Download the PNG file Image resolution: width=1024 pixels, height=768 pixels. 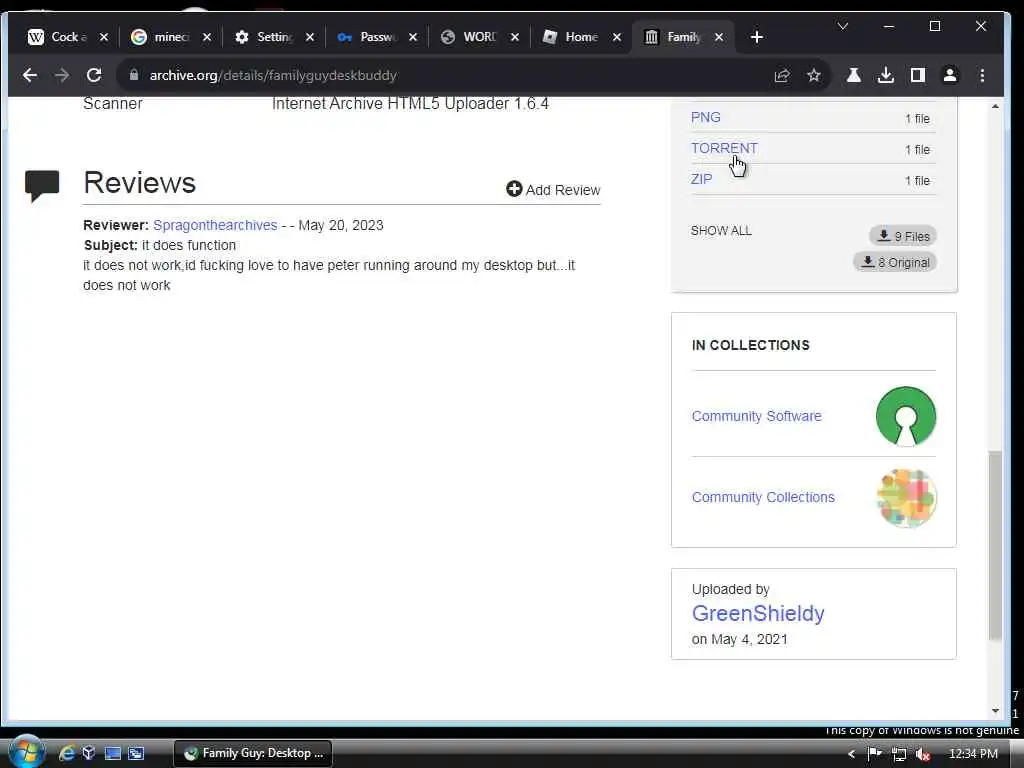[x=705, y=117]
